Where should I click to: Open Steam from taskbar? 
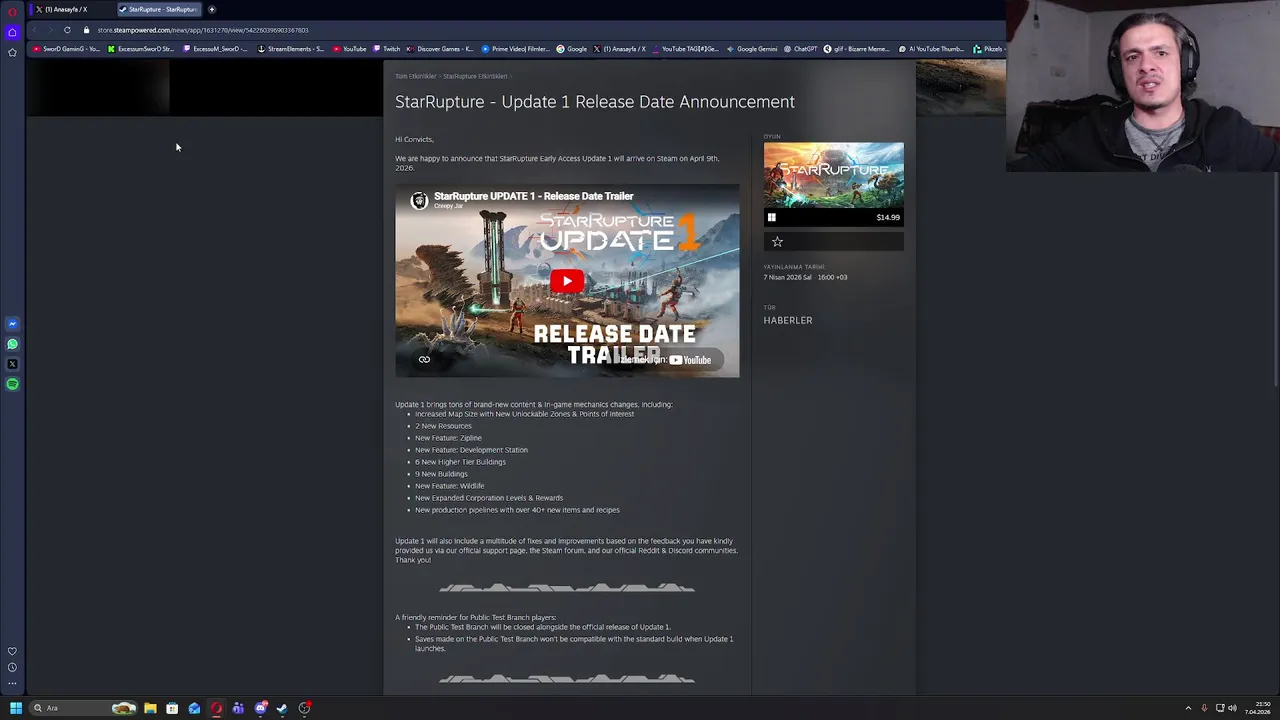tap(282, 708)
